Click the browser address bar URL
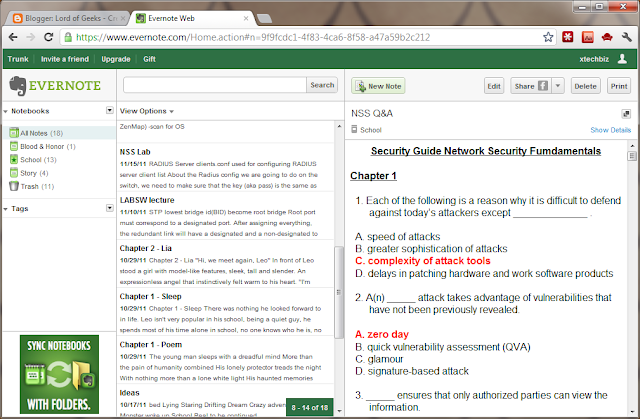This screenshot has height=419, width=640. point(253,37)
